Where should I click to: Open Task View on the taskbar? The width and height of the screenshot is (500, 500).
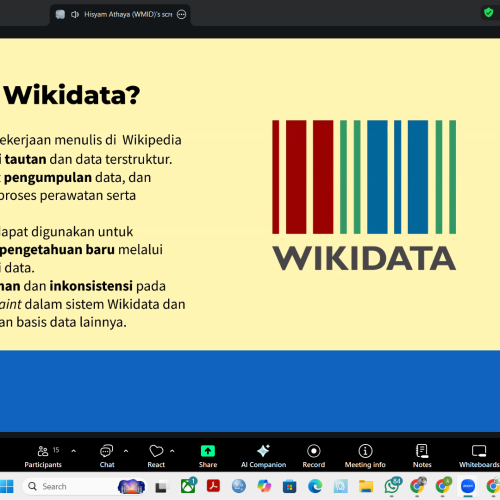[161, 487]
